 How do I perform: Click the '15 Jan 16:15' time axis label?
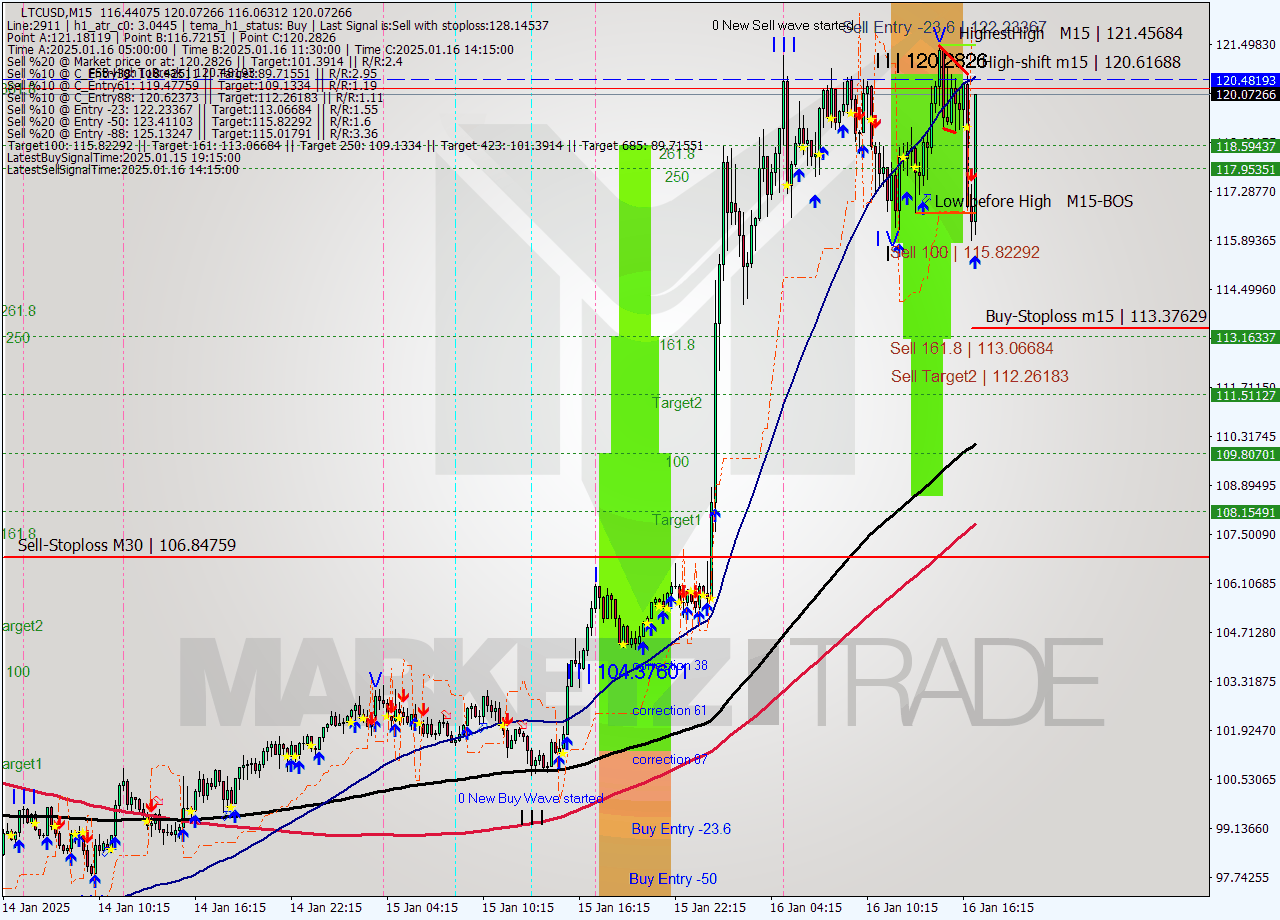click(x=613, y=908)
